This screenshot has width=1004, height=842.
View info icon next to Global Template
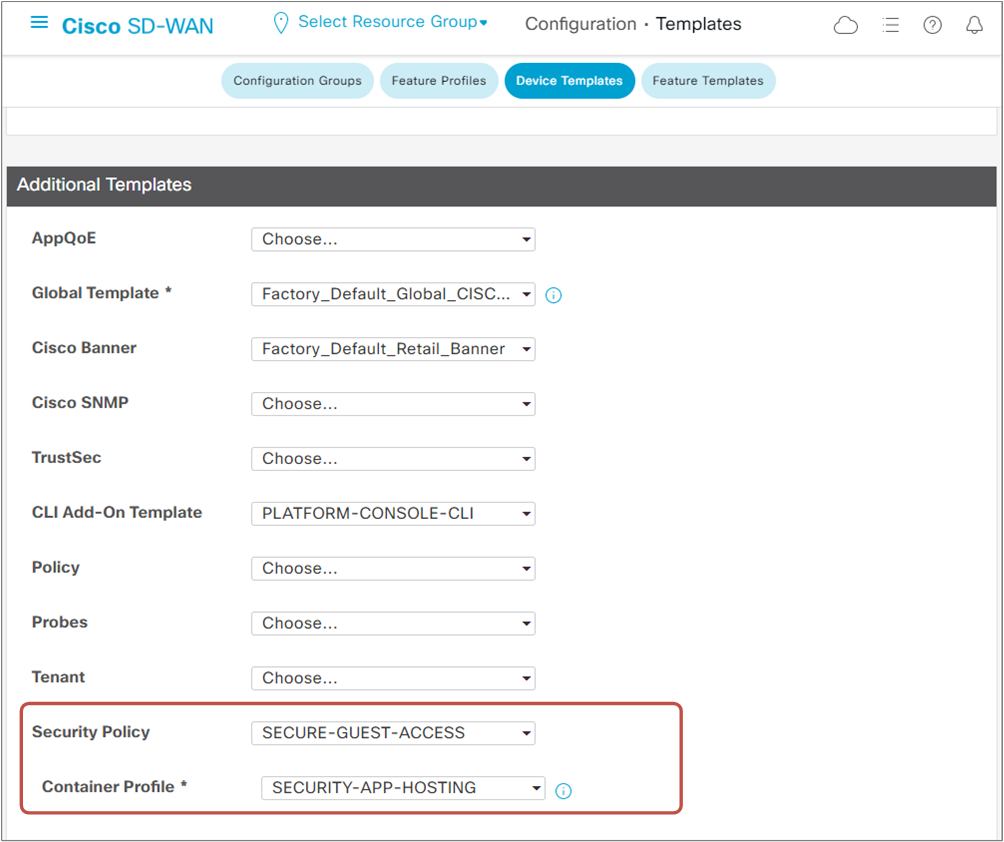tap(554, 295)
